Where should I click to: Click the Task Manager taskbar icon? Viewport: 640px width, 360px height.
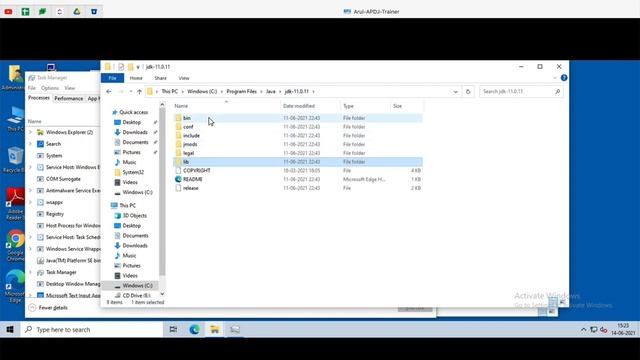tap(235, 329)
